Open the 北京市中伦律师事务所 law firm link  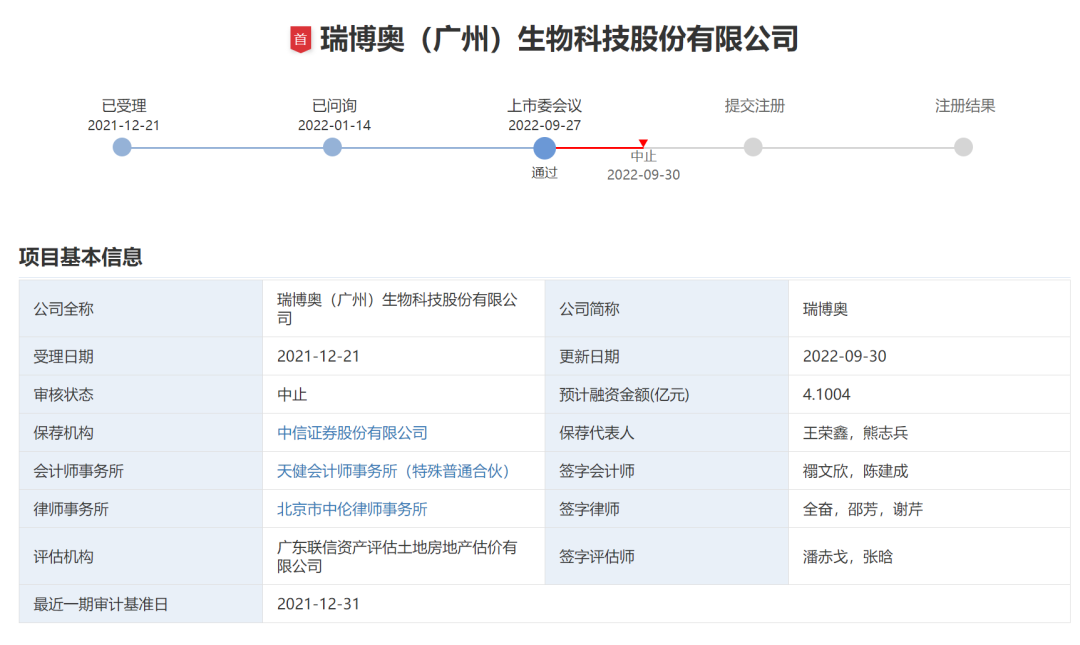coord(352,509)
